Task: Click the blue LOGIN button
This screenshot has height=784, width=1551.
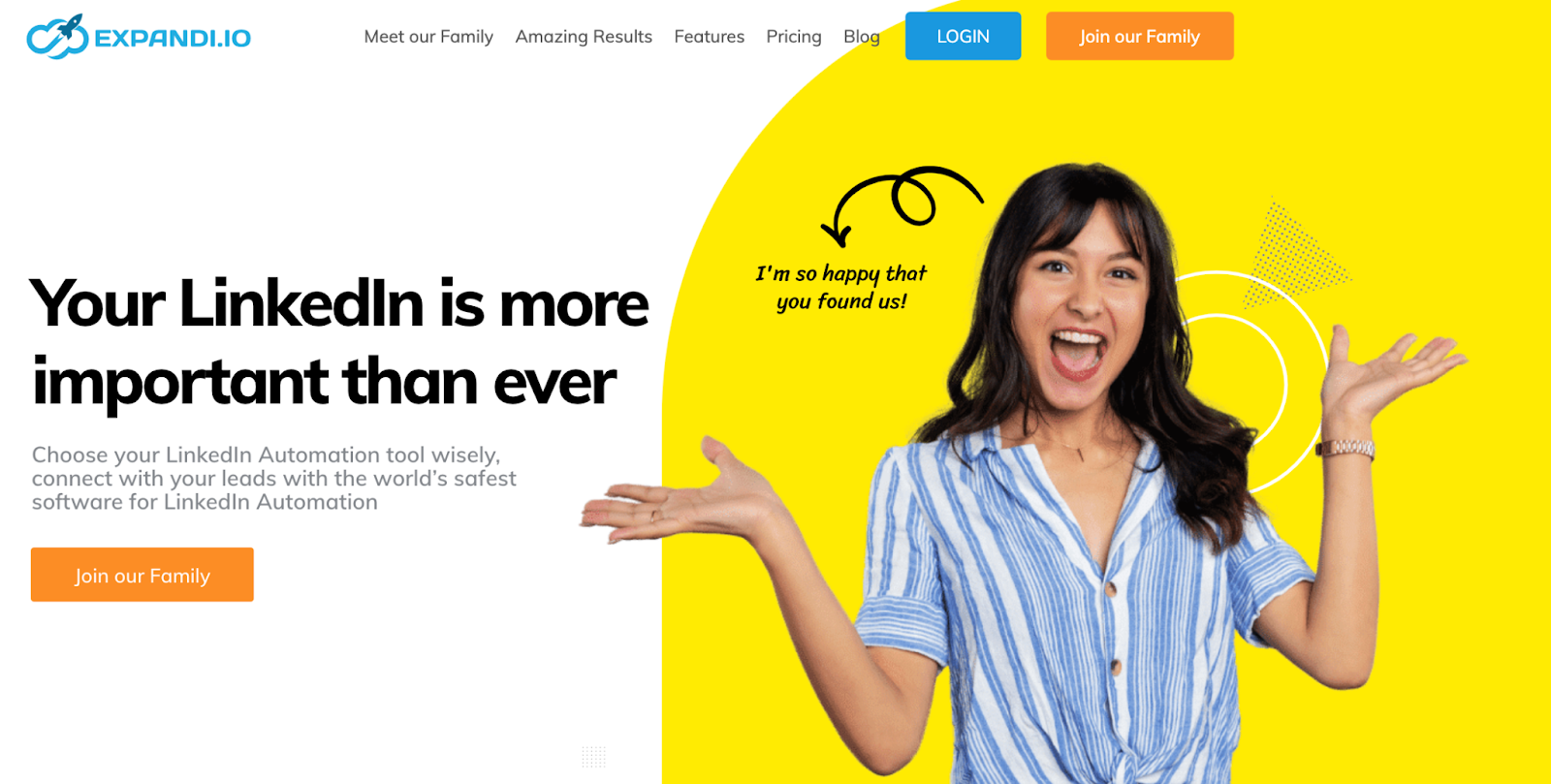Action: [x=963, y=36]
